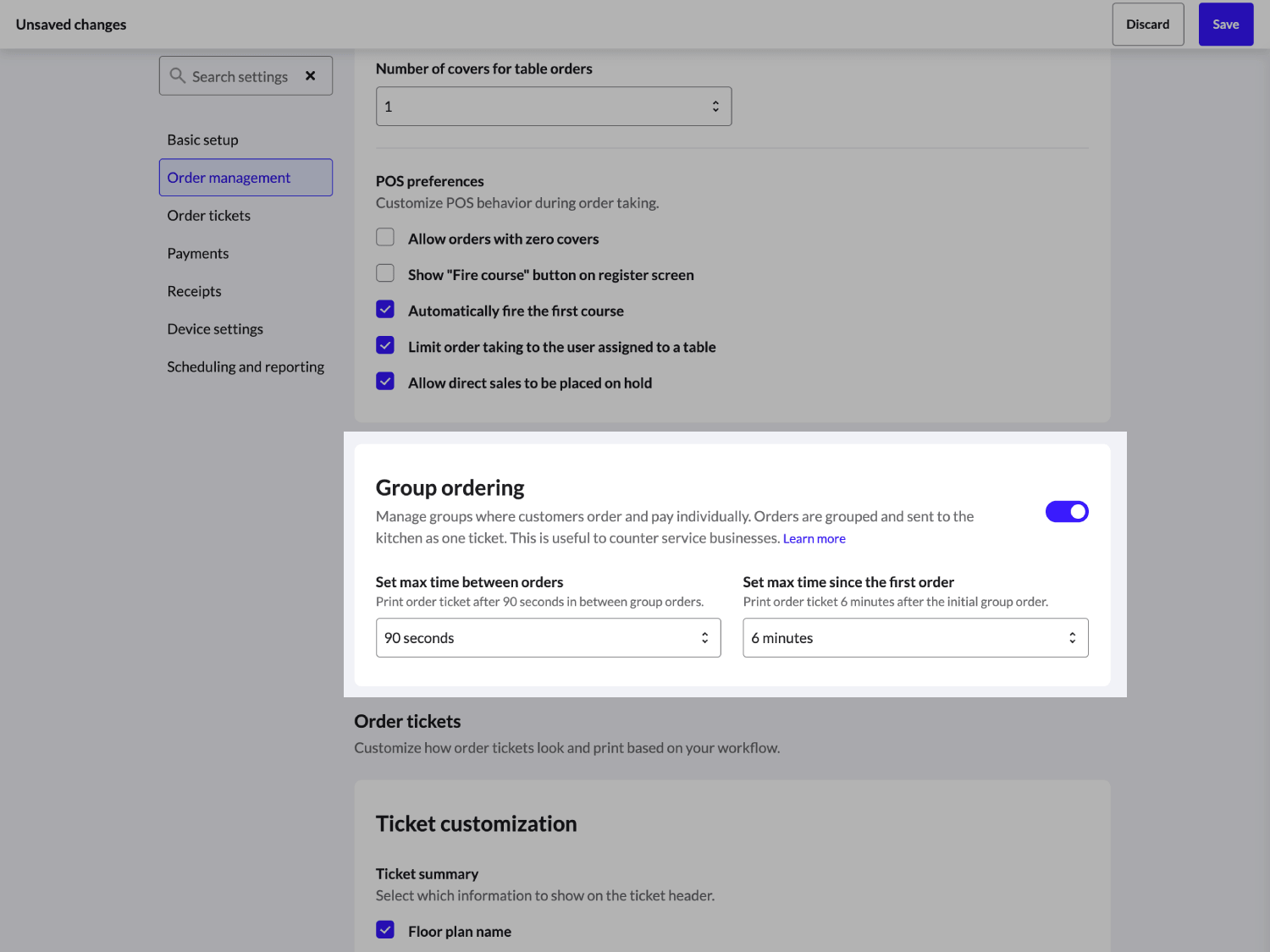Open Receipts settings
The height and width of the screenshot is (952, 1270).
[x=194, y=291]
